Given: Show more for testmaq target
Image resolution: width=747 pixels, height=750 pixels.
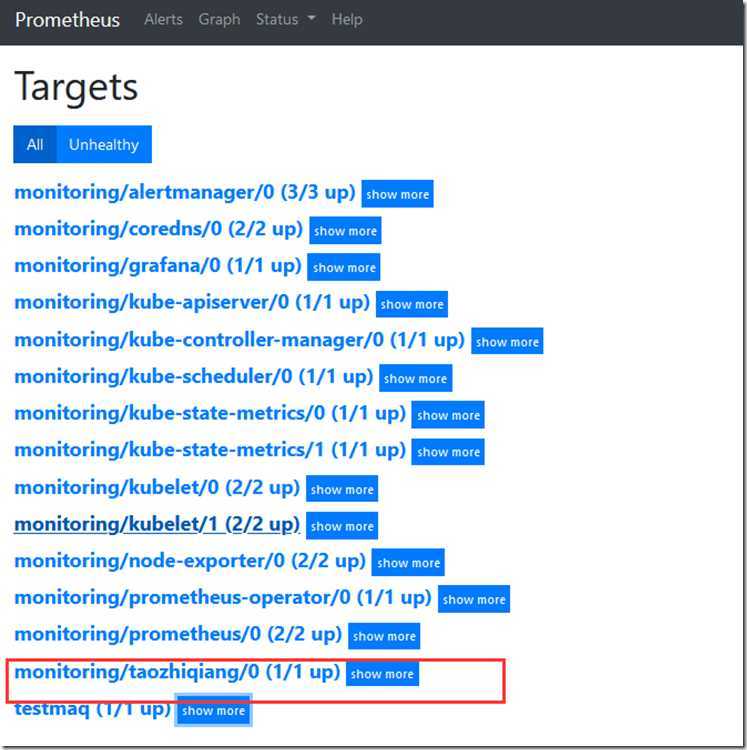Looking at the screenshot, I should (x=213, y=710).
